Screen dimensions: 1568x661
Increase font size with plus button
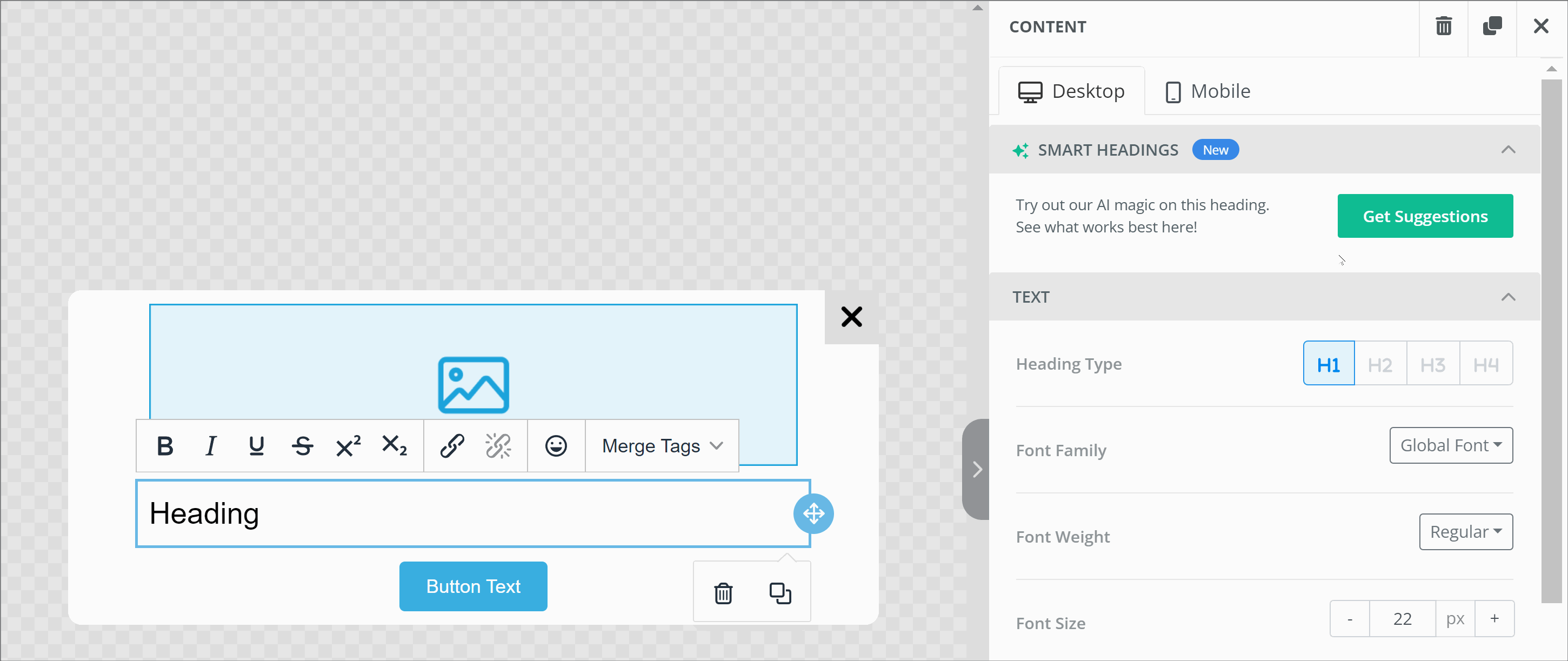(x=1494, y=618)
